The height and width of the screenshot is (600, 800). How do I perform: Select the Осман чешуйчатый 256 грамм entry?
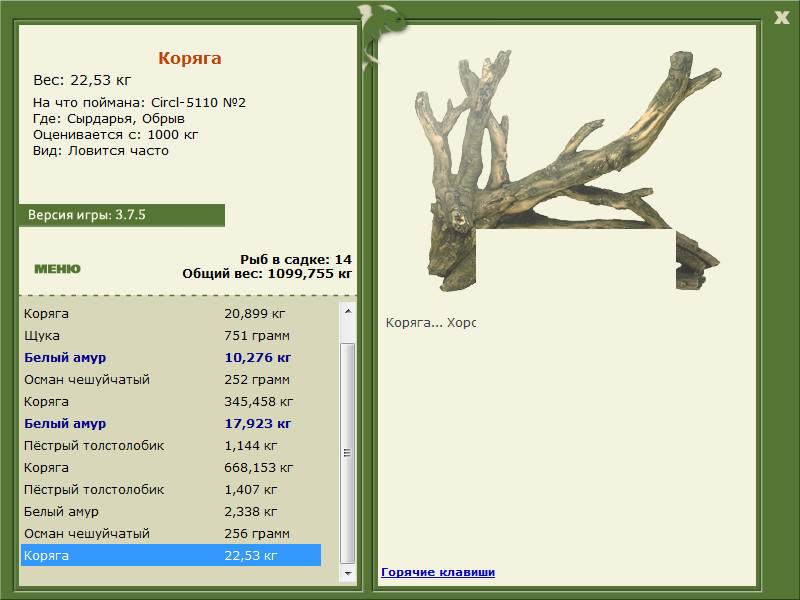click(x=171, y=533)
